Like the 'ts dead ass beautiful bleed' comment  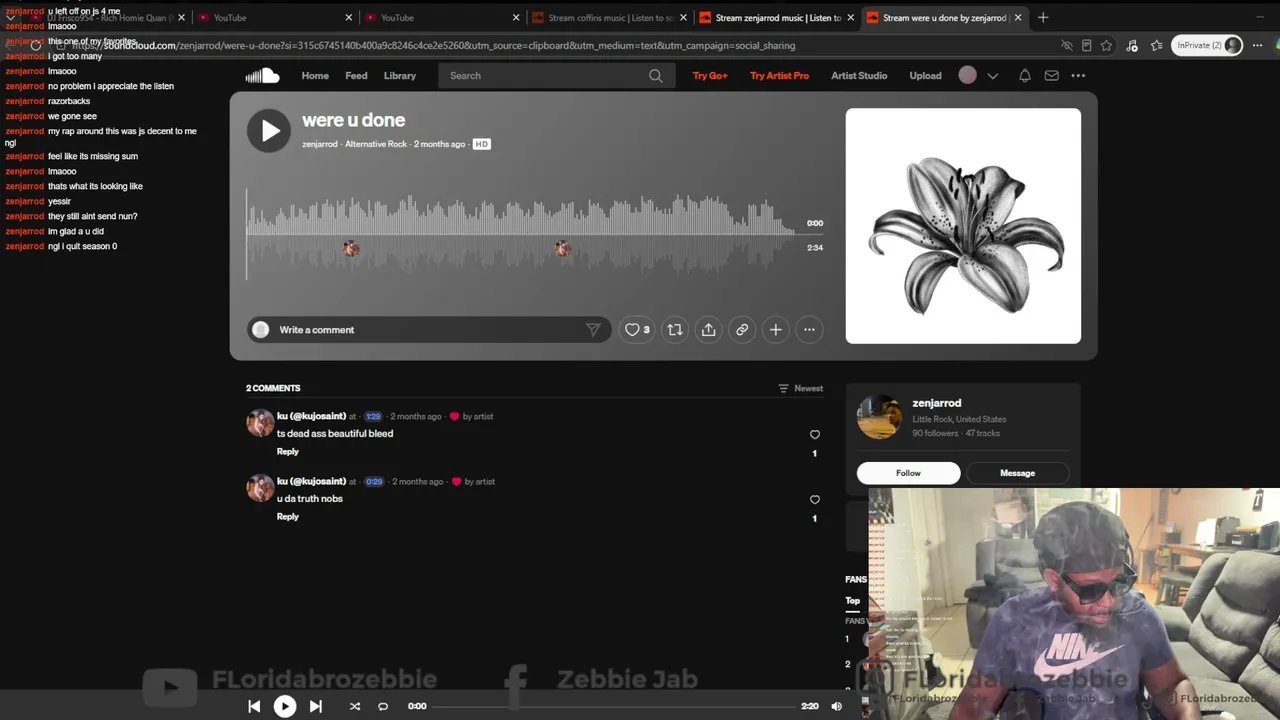[x=814, y=435]
